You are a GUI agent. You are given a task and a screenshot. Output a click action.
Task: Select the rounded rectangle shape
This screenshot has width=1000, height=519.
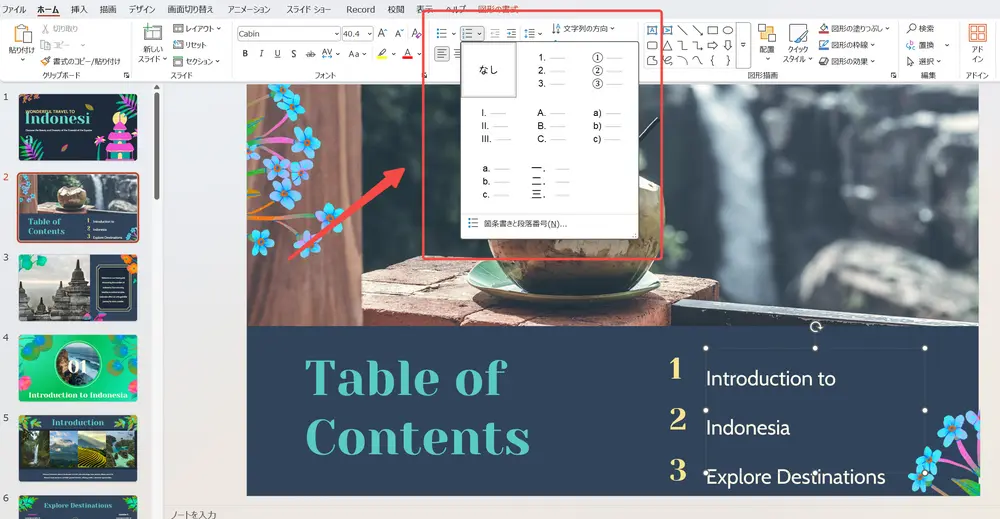pyautogui.click(x=652, y=45)
